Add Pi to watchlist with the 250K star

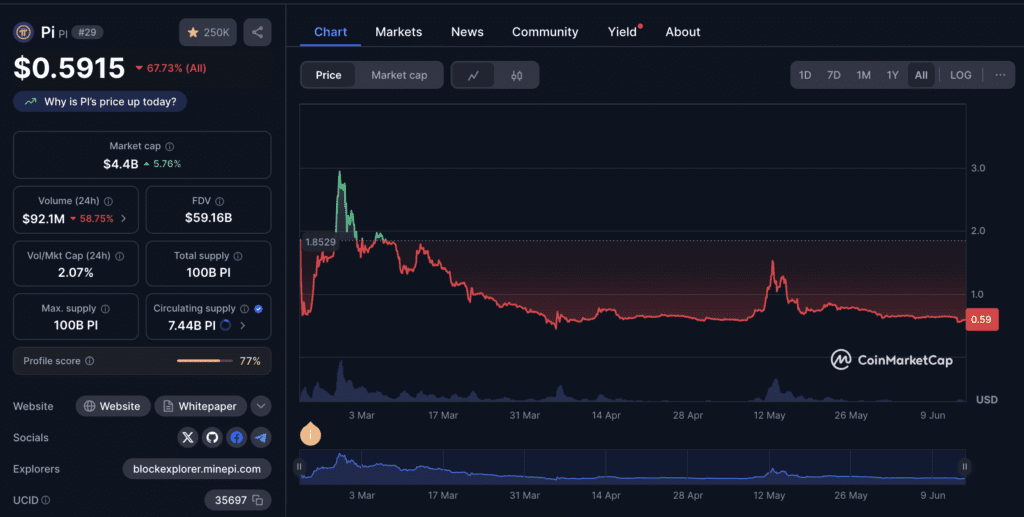(208, 32)
